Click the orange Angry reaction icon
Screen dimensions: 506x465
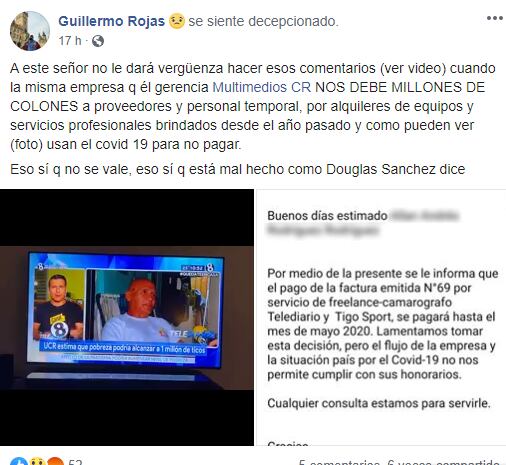pyautogui.click(x=55, y=462)
